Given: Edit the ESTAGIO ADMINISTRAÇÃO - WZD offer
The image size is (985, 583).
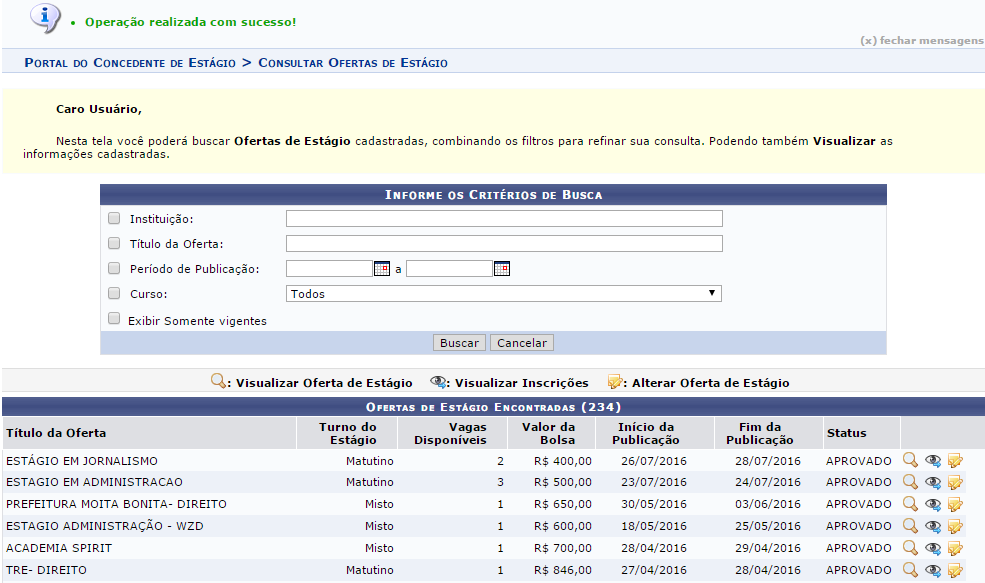Looking at the screenshot, I should point(955,526).
